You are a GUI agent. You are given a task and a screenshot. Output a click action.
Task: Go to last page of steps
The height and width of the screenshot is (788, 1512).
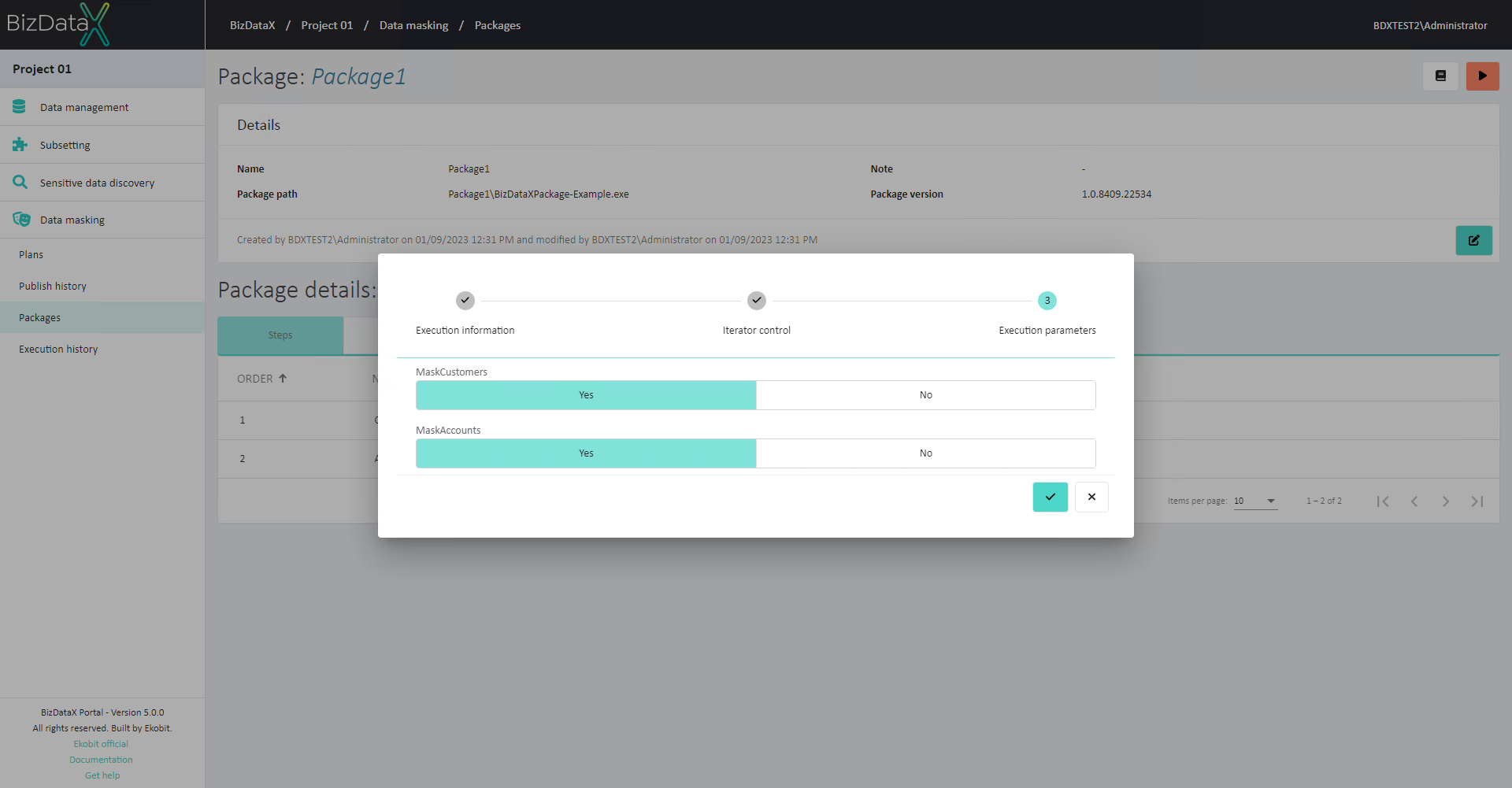[1477, 501]
